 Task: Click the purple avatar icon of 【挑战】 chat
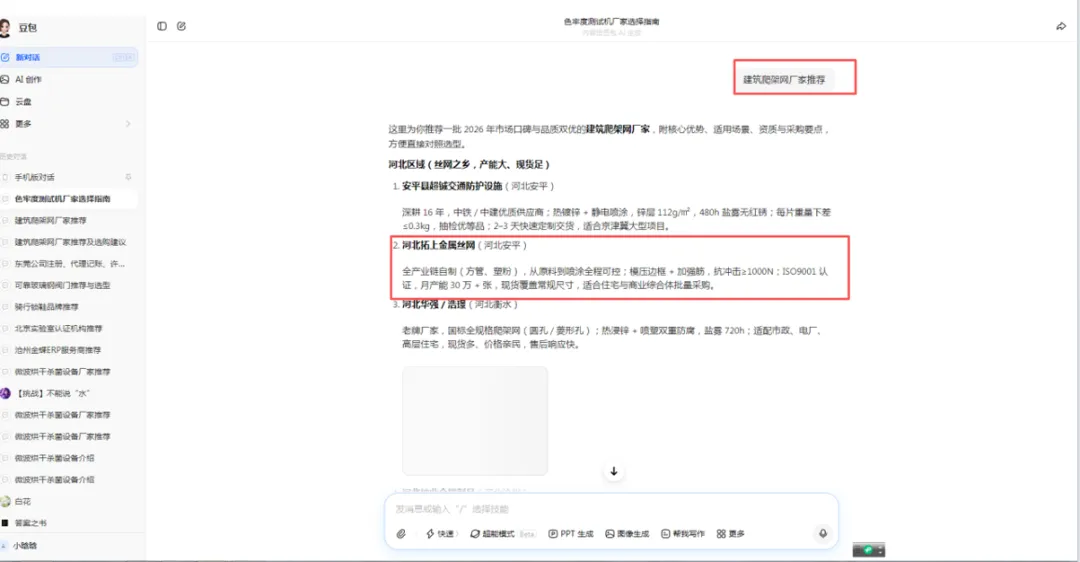pos(6,393)
